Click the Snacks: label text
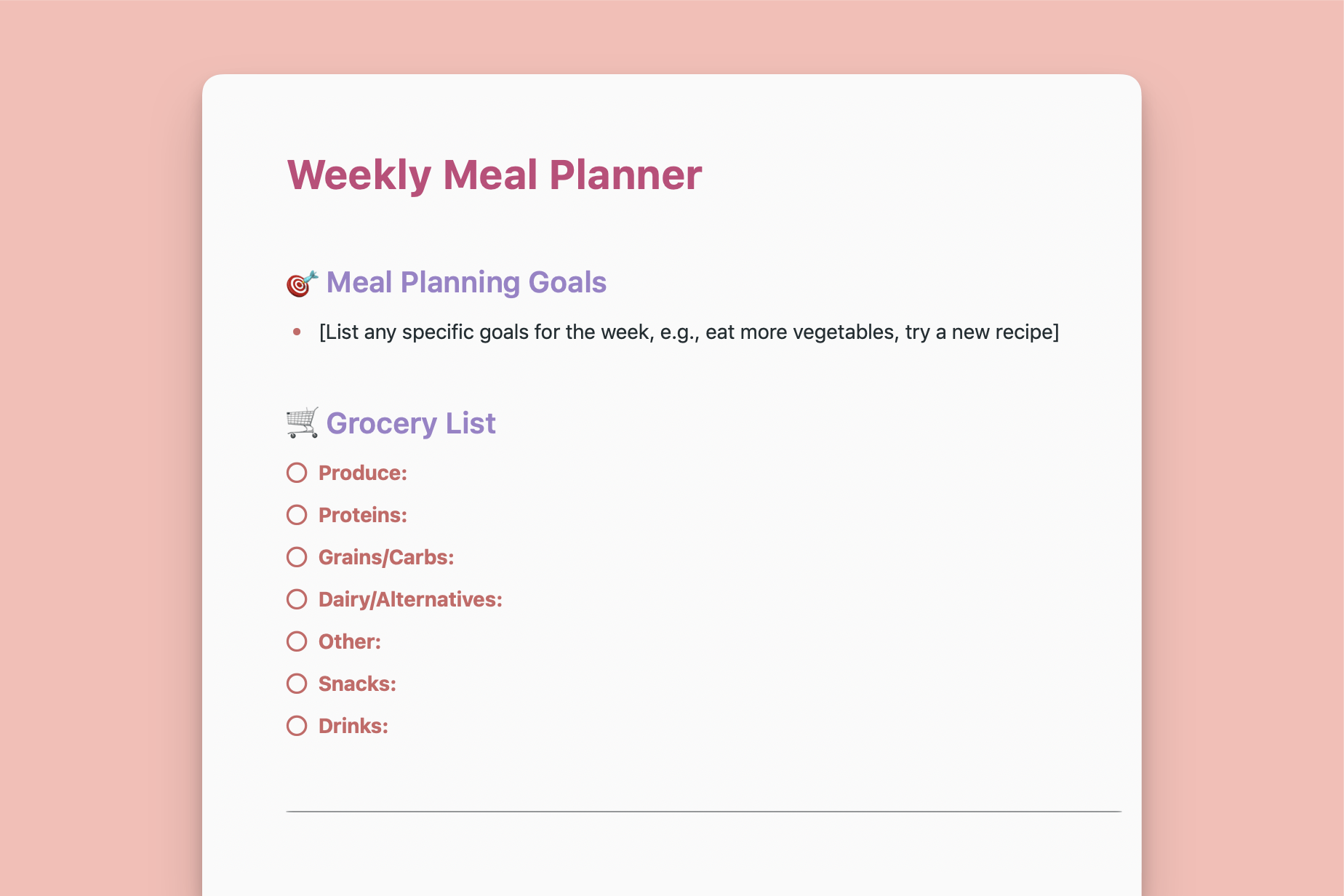The height and width of the screenshot is (896, 1344). (357, 684)
